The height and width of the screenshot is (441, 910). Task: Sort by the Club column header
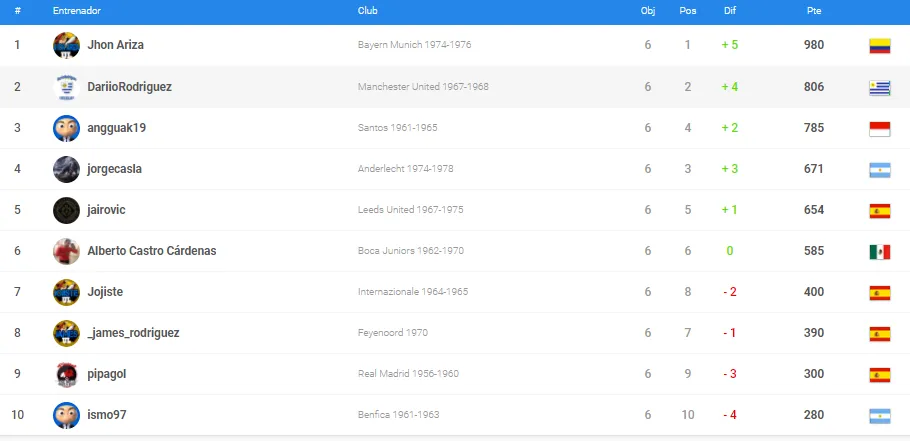367,11
